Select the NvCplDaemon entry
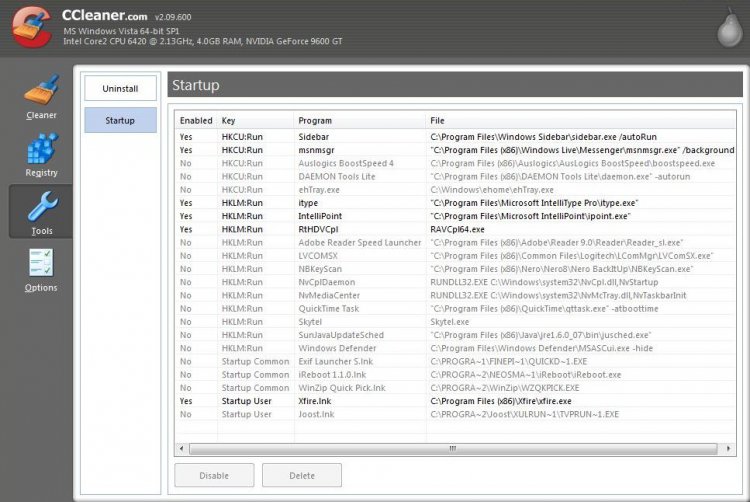Screen dimensions: 750x502 455,282
